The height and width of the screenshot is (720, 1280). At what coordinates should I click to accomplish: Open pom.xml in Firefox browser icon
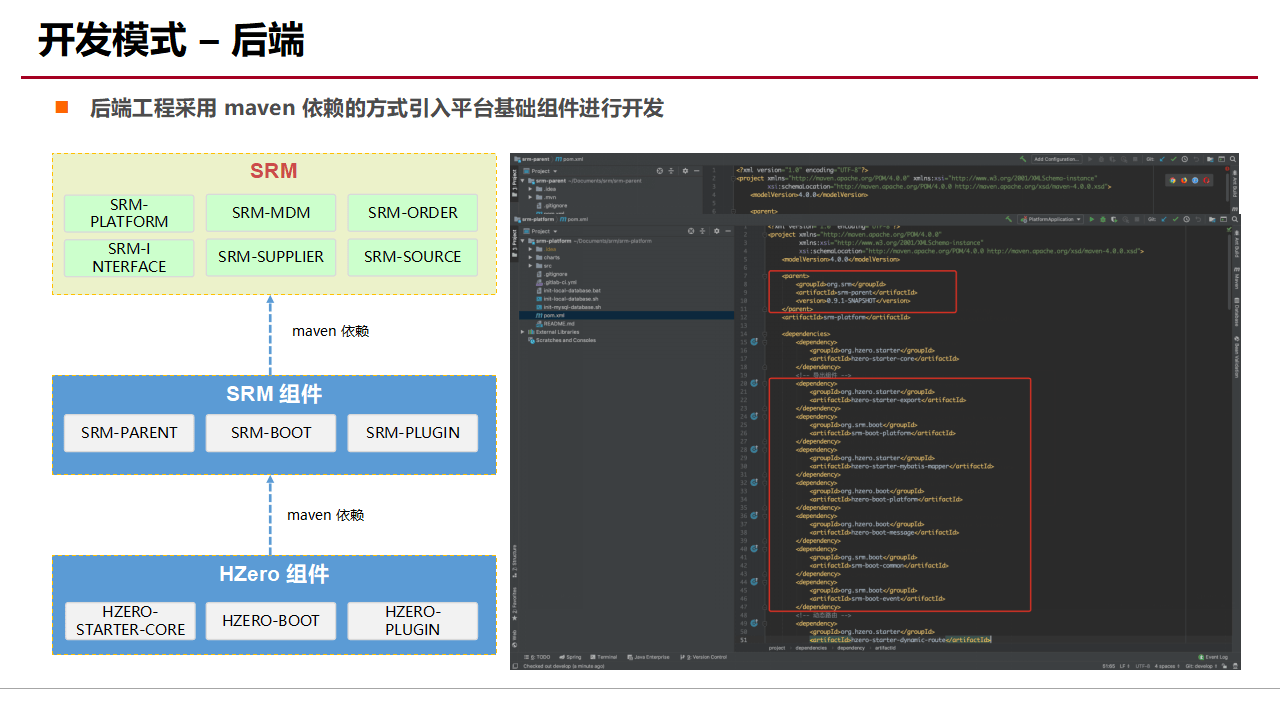[x=1184, y=180]
